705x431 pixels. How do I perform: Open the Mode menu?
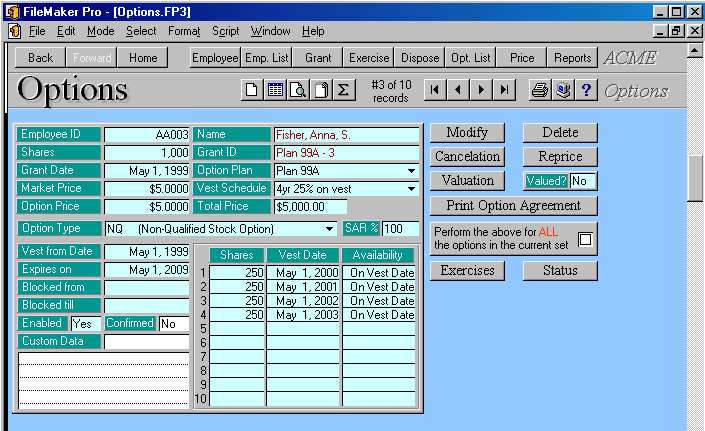(x=101, y=31)
